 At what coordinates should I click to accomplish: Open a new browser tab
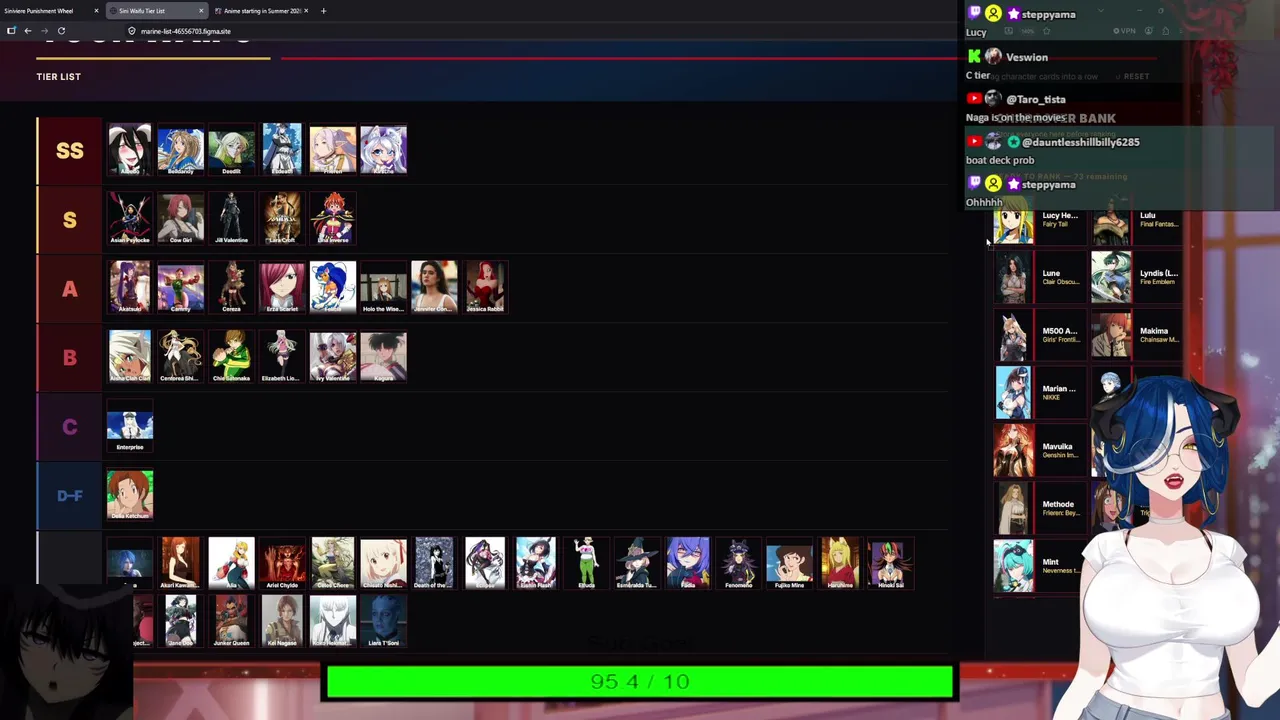point(323,11)
